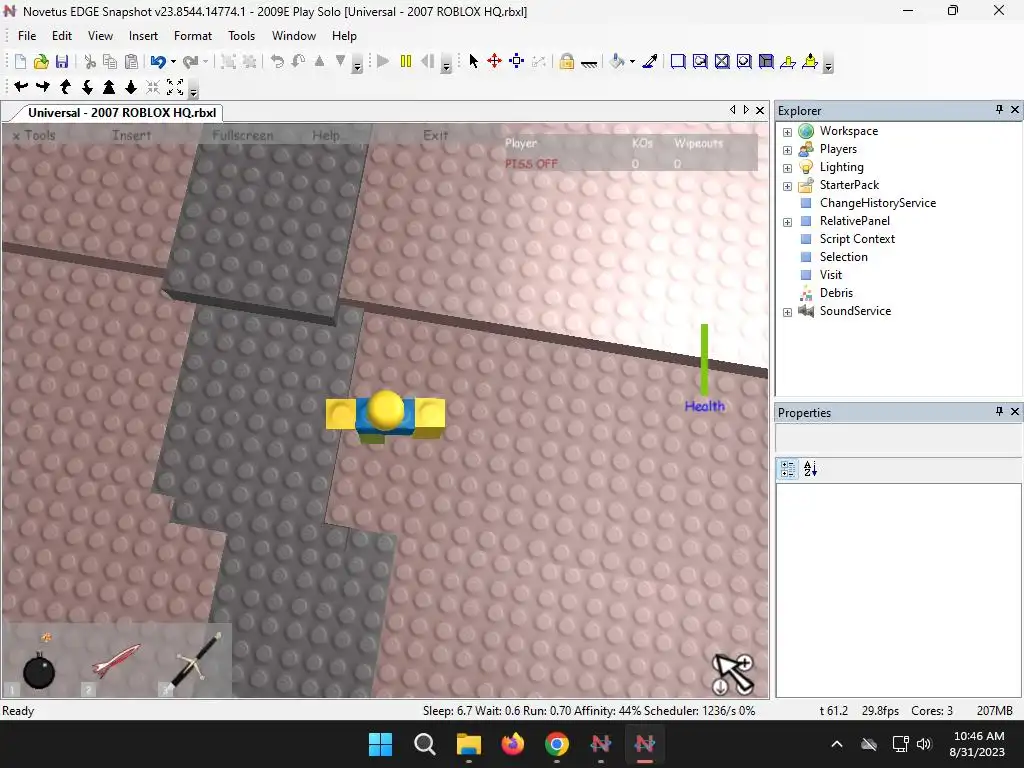Open the View menu

coord(100,36)
